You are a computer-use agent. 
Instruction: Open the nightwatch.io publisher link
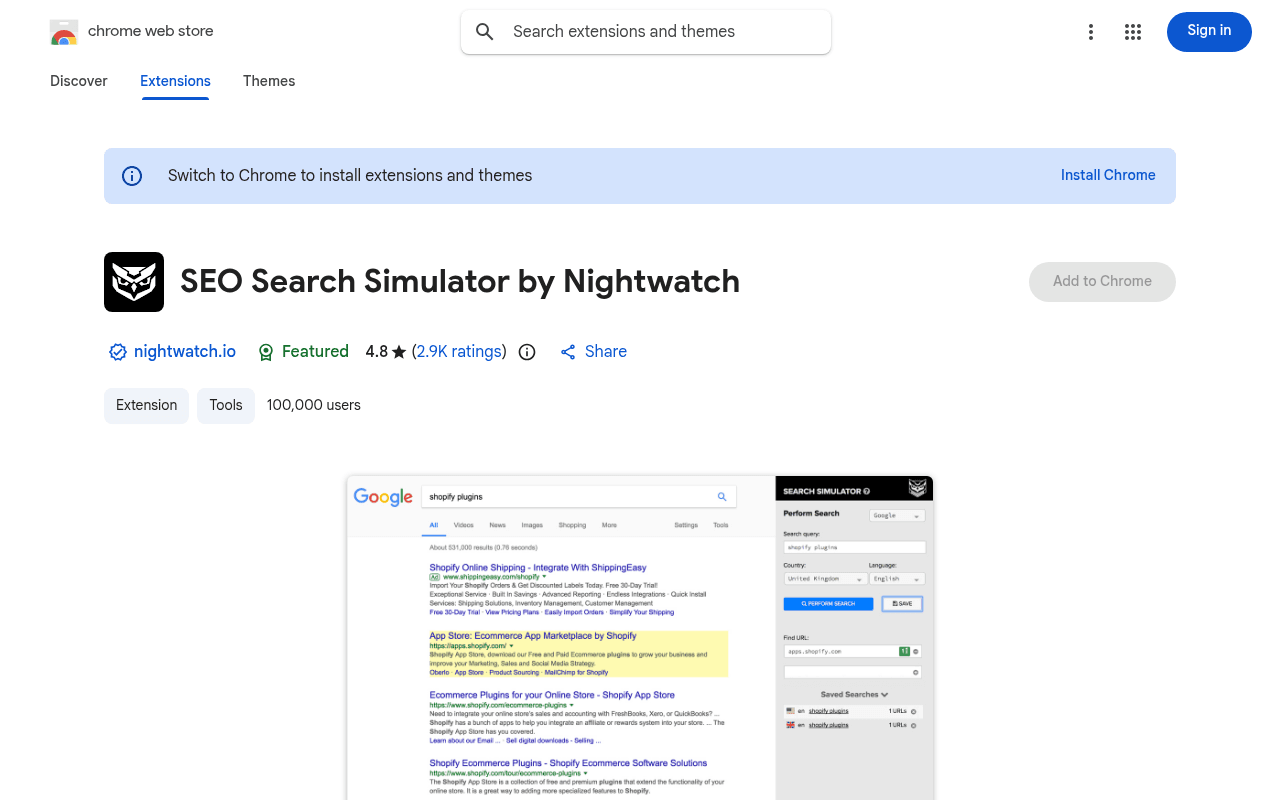point(185,352)
